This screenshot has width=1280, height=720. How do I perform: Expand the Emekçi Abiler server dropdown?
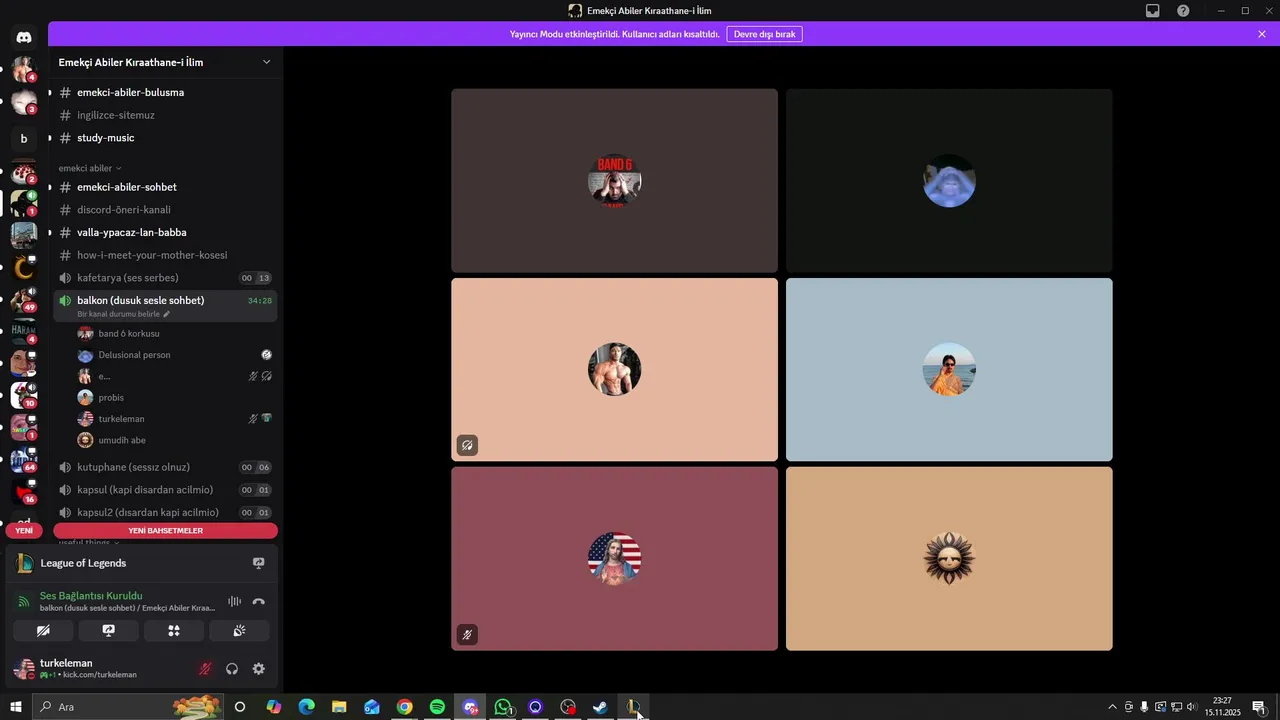click(x=266, y=62)
